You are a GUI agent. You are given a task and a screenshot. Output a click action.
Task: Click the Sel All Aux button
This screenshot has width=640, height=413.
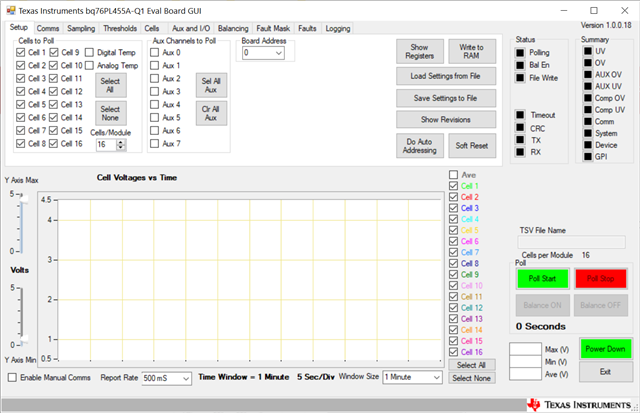tap(211, 85)
